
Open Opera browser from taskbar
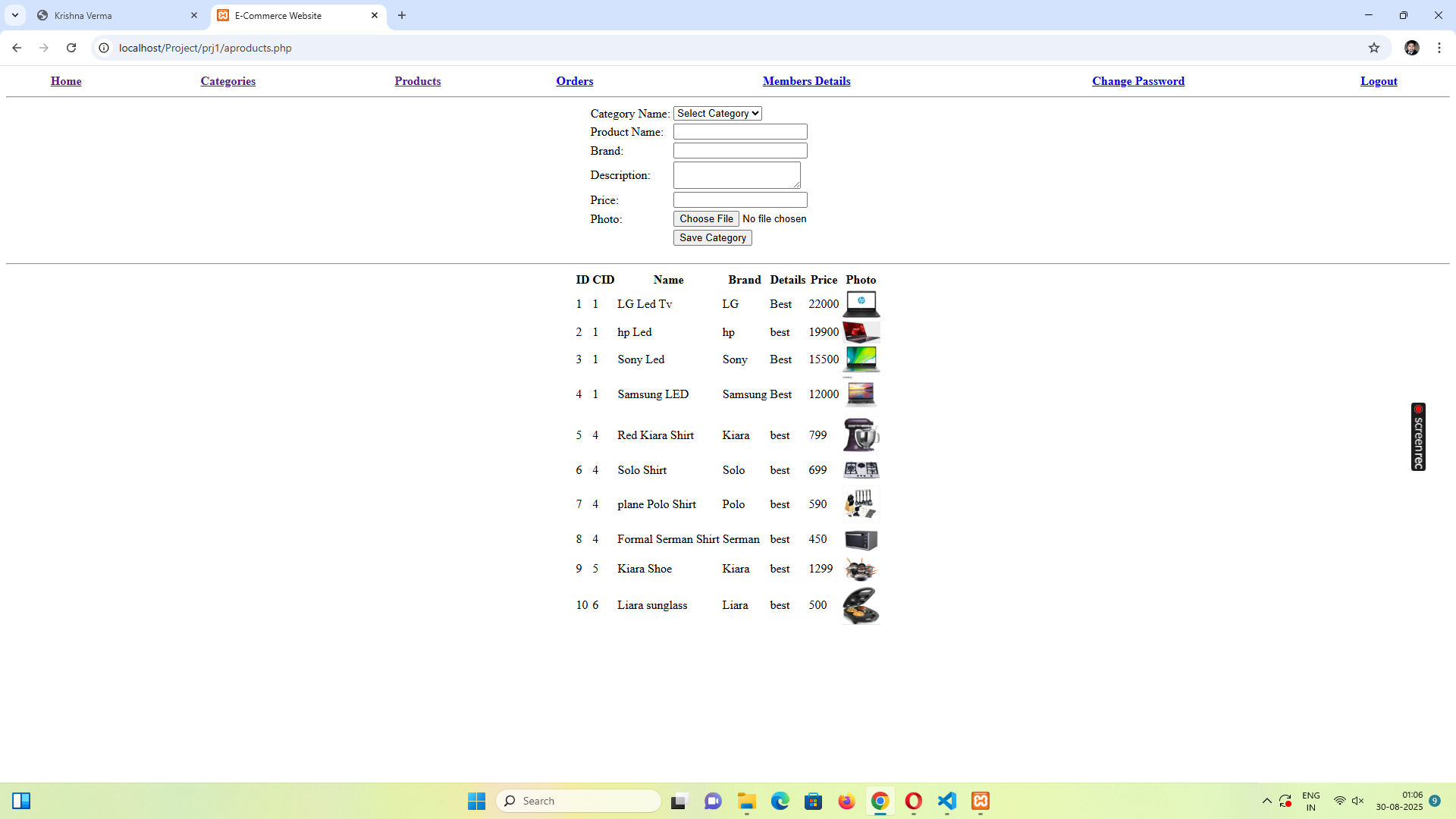click(x=914, y=801)
